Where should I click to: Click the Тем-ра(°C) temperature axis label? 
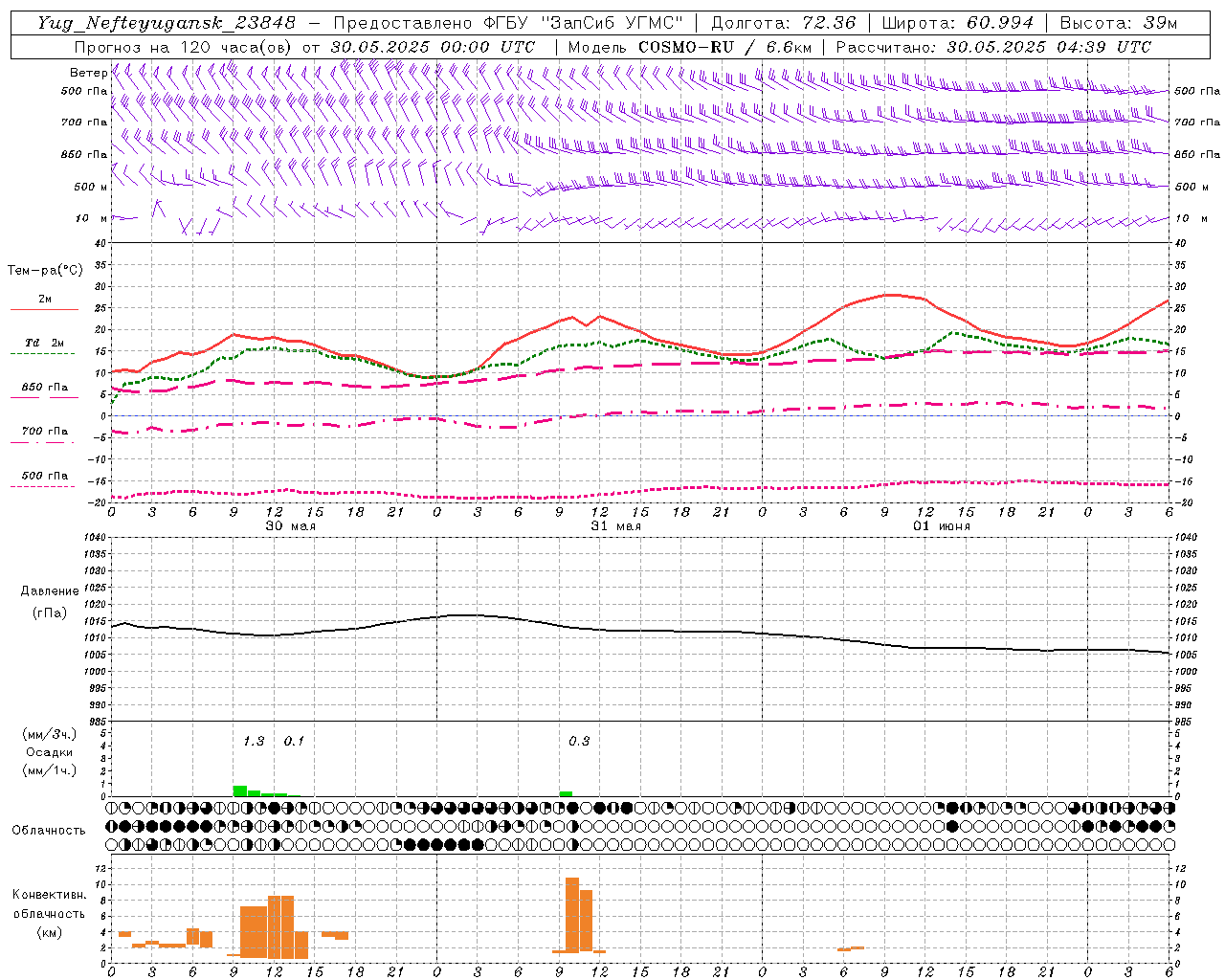pos(45,271)
